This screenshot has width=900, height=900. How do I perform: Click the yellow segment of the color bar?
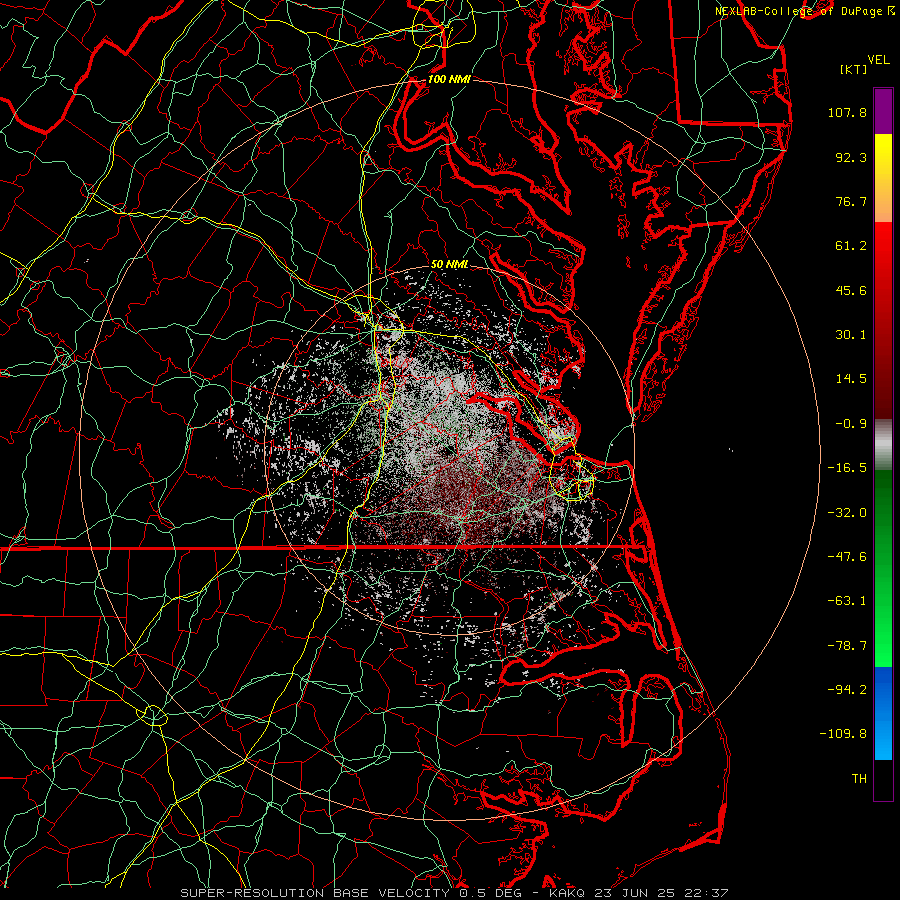(883, 156)
